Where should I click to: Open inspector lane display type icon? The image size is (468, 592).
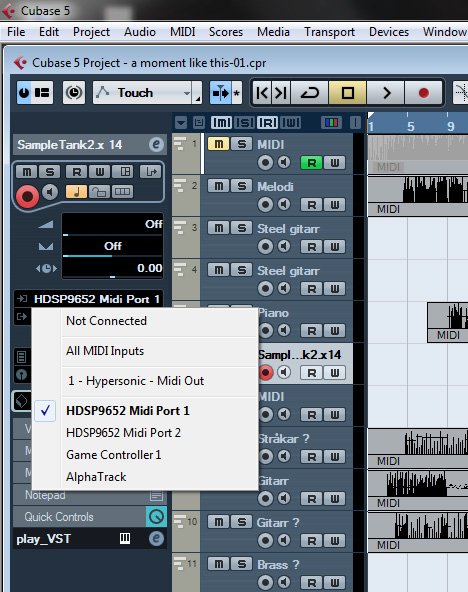coord(122,192)
